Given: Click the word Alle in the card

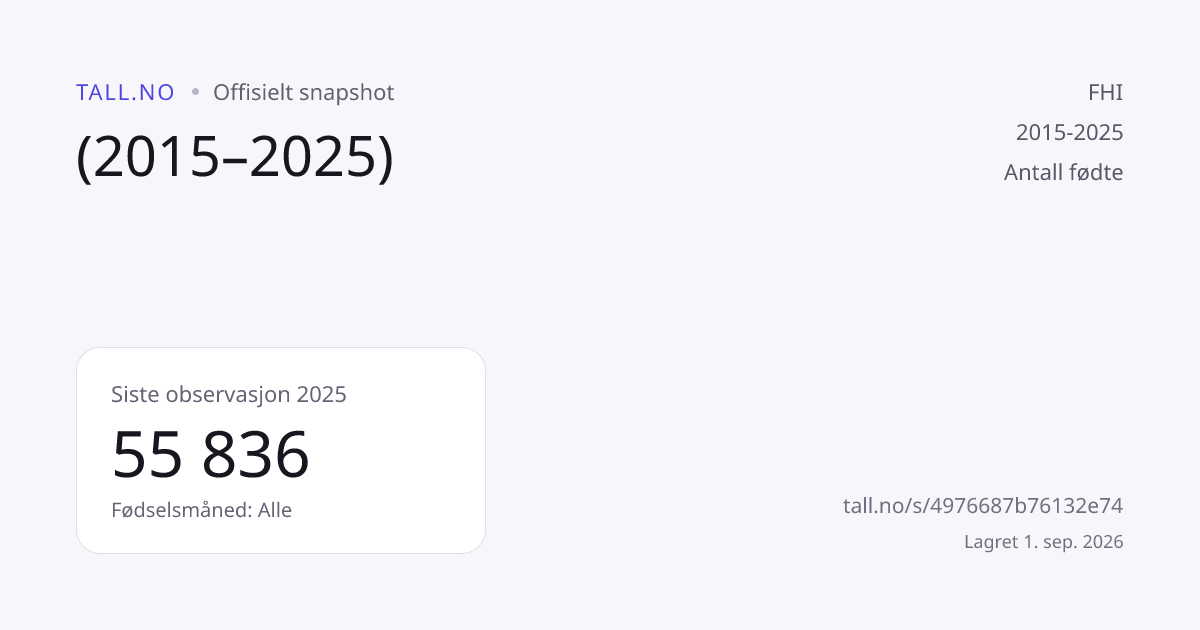Looking at the screenshot, I should coord(275,510).
